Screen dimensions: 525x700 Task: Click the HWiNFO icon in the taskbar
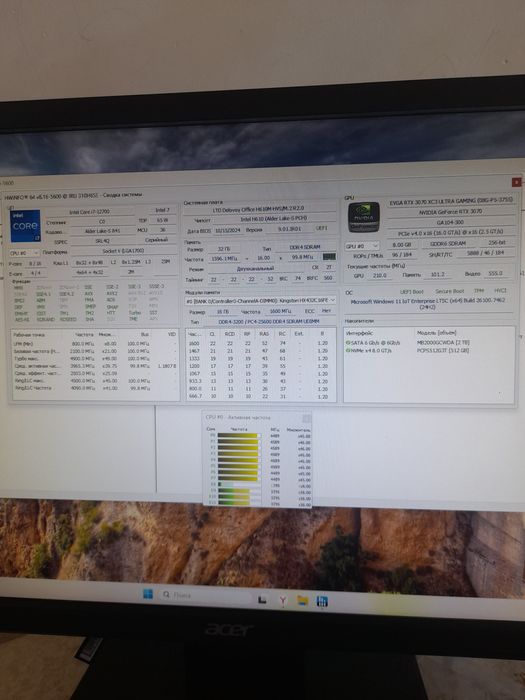[x=322, y=601]
